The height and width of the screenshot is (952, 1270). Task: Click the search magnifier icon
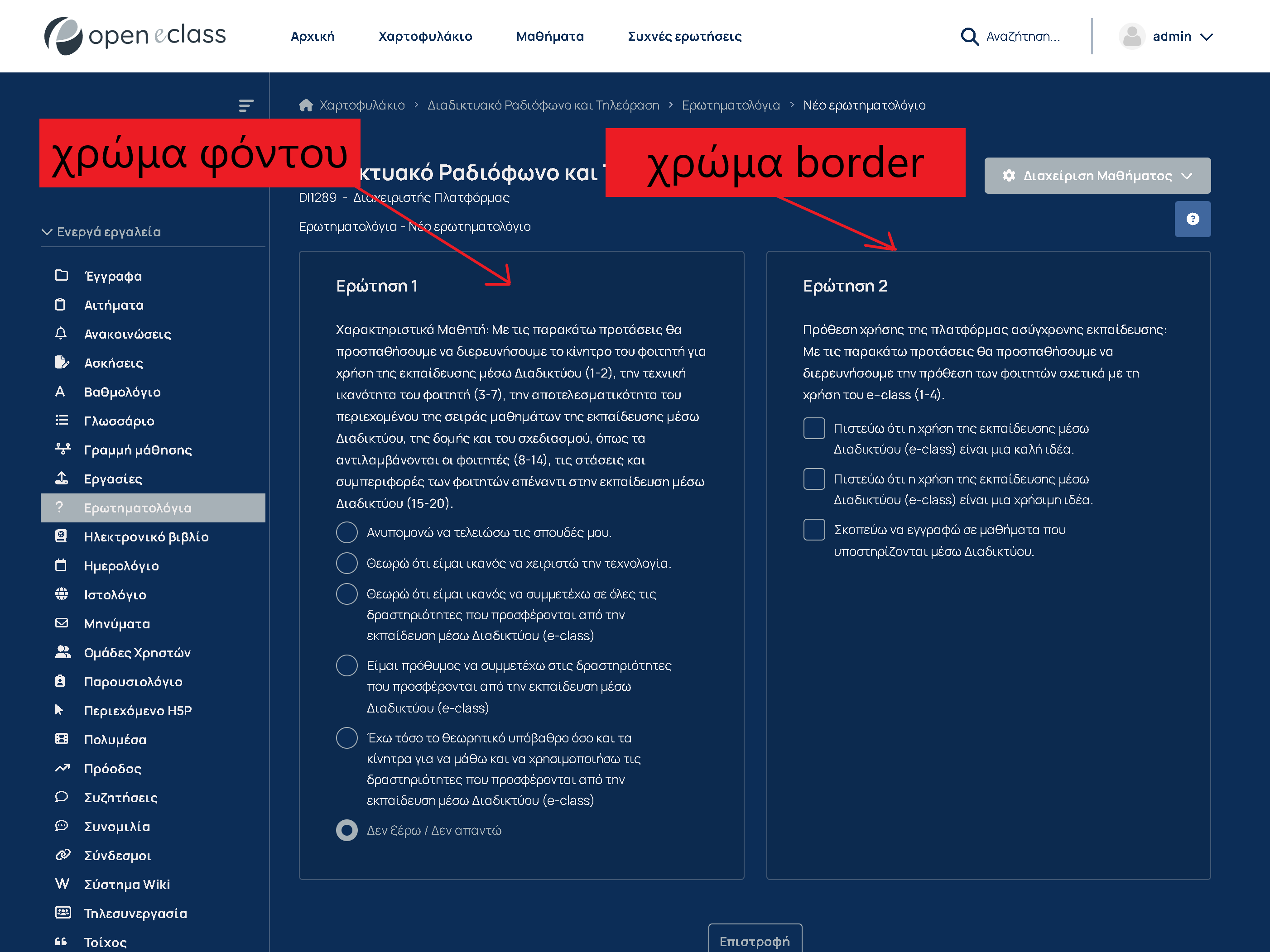coord(969,36)
